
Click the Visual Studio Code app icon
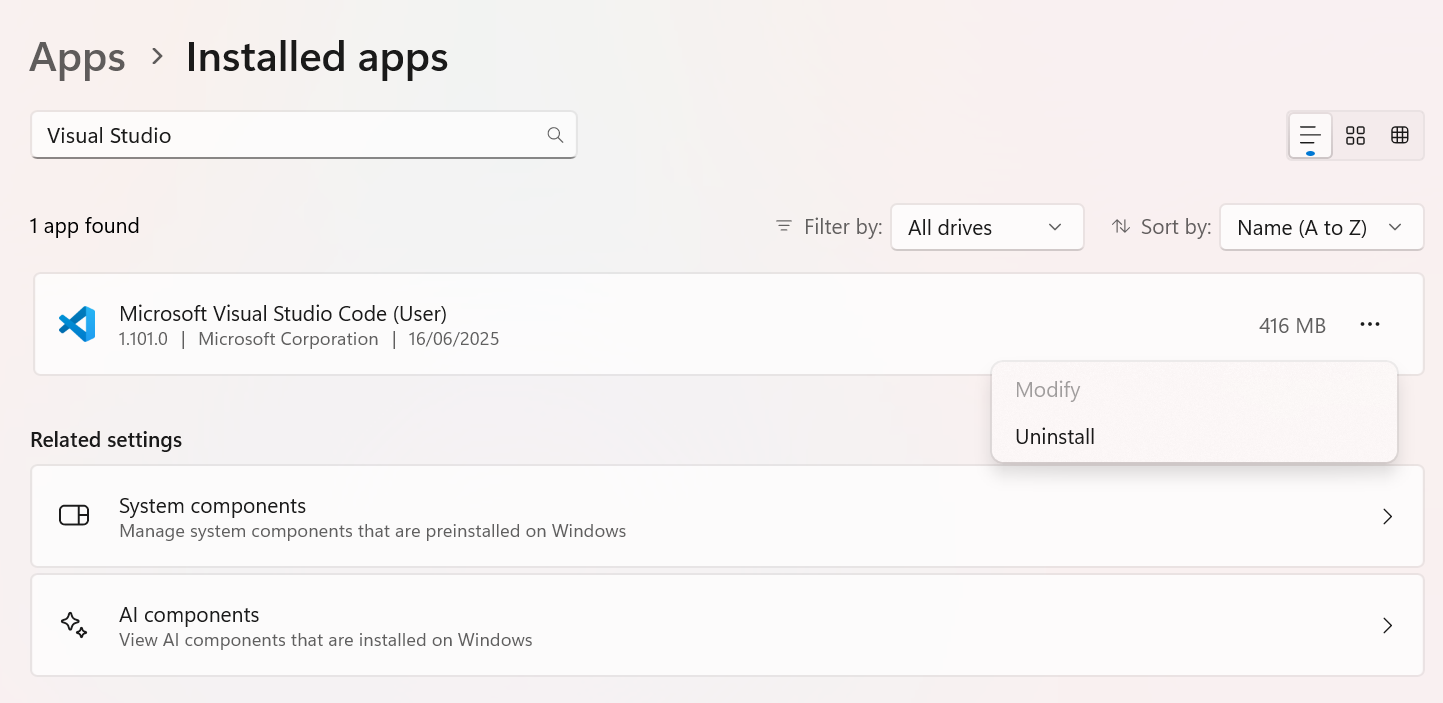(x=77, y=324)
